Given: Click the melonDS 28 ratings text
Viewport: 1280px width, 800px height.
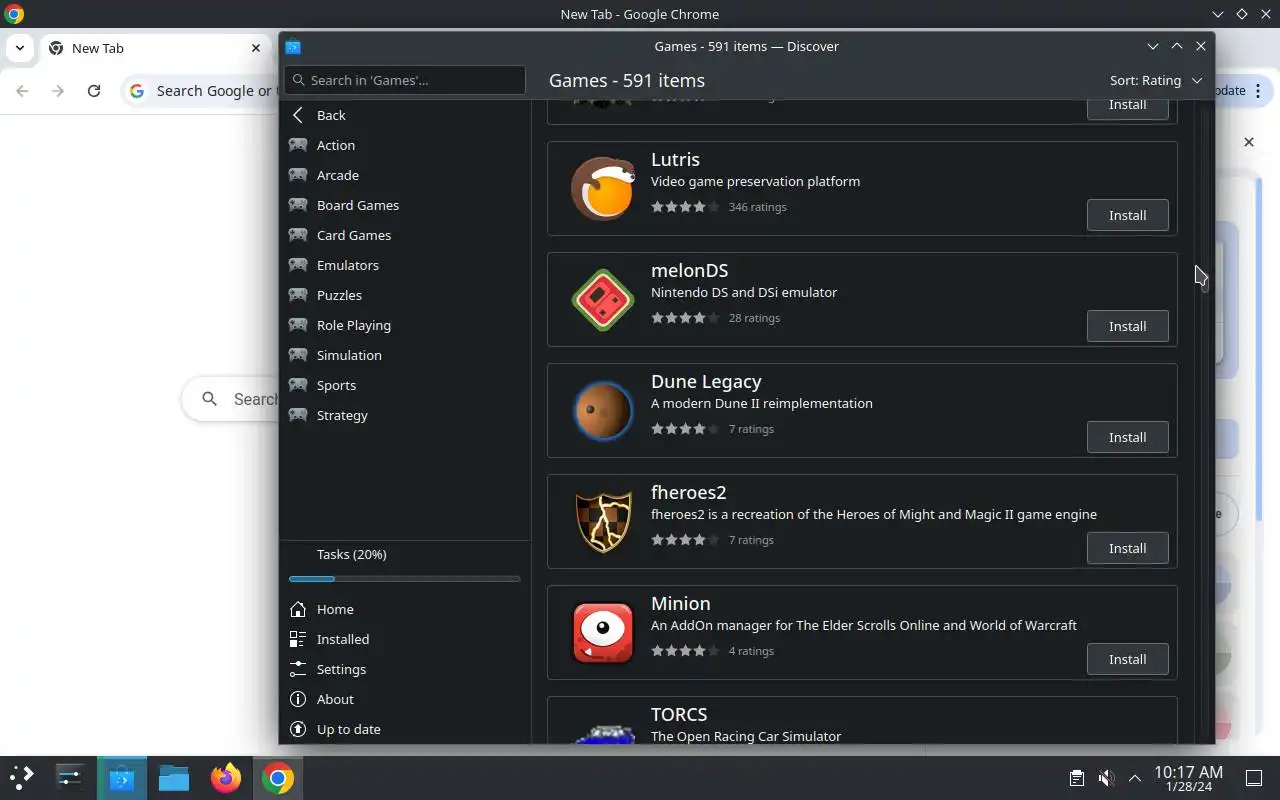Looking at the screenshot, I should coord(754,318).
